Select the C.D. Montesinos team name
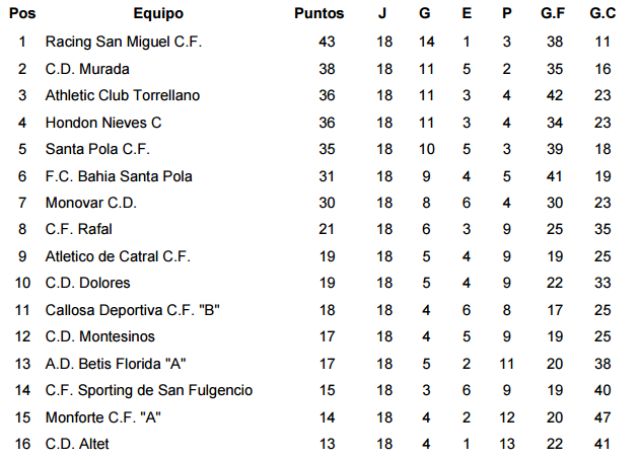This screenshot has width=640, height=460. coord(98,337)
